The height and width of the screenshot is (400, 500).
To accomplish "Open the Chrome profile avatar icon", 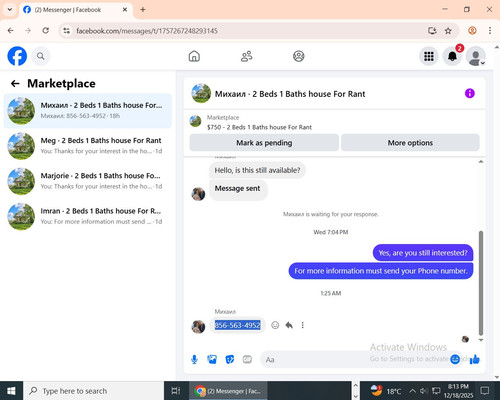I will click(472, 31).
